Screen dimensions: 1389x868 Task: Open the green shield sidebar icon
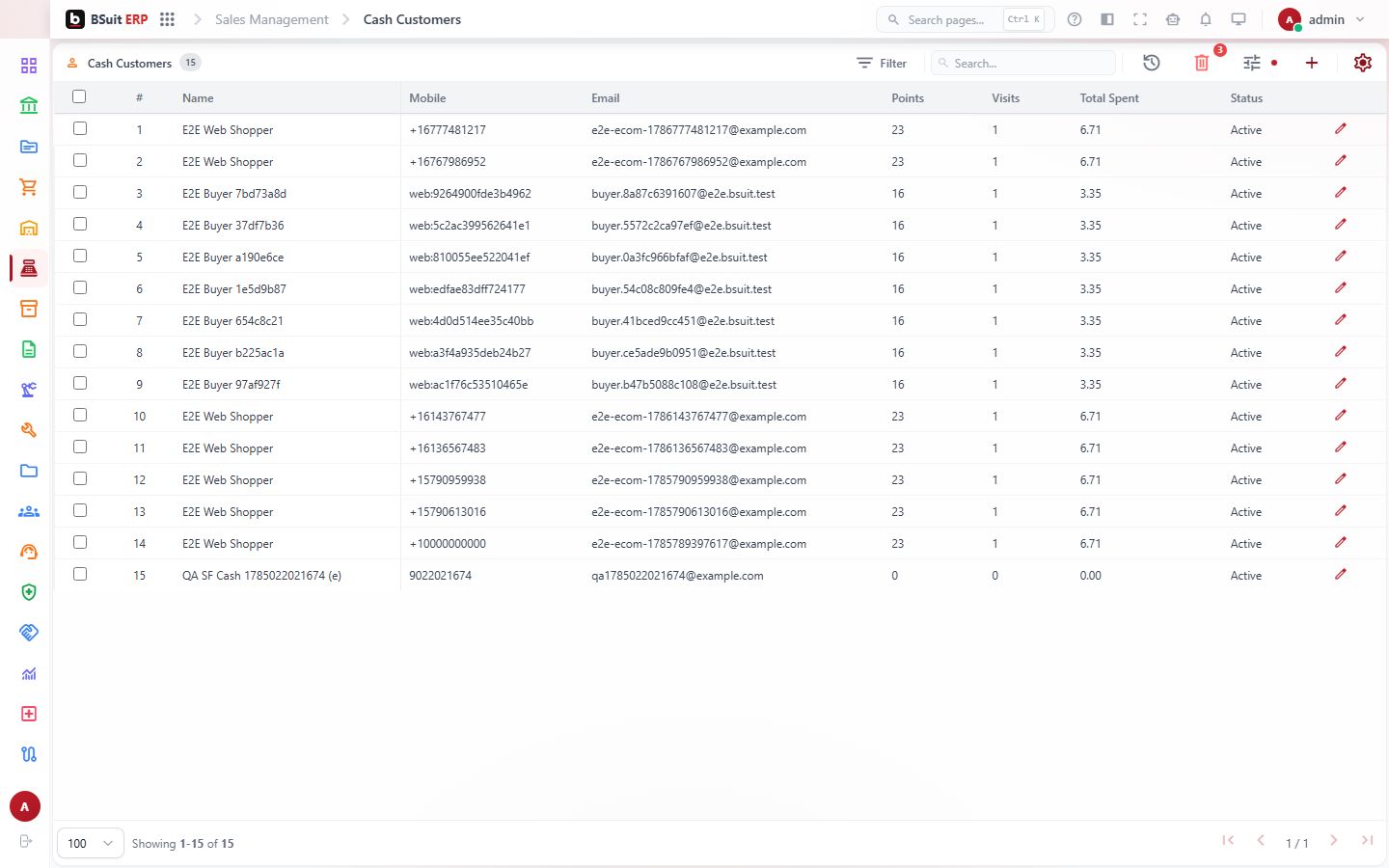click(x=29, y=592)
